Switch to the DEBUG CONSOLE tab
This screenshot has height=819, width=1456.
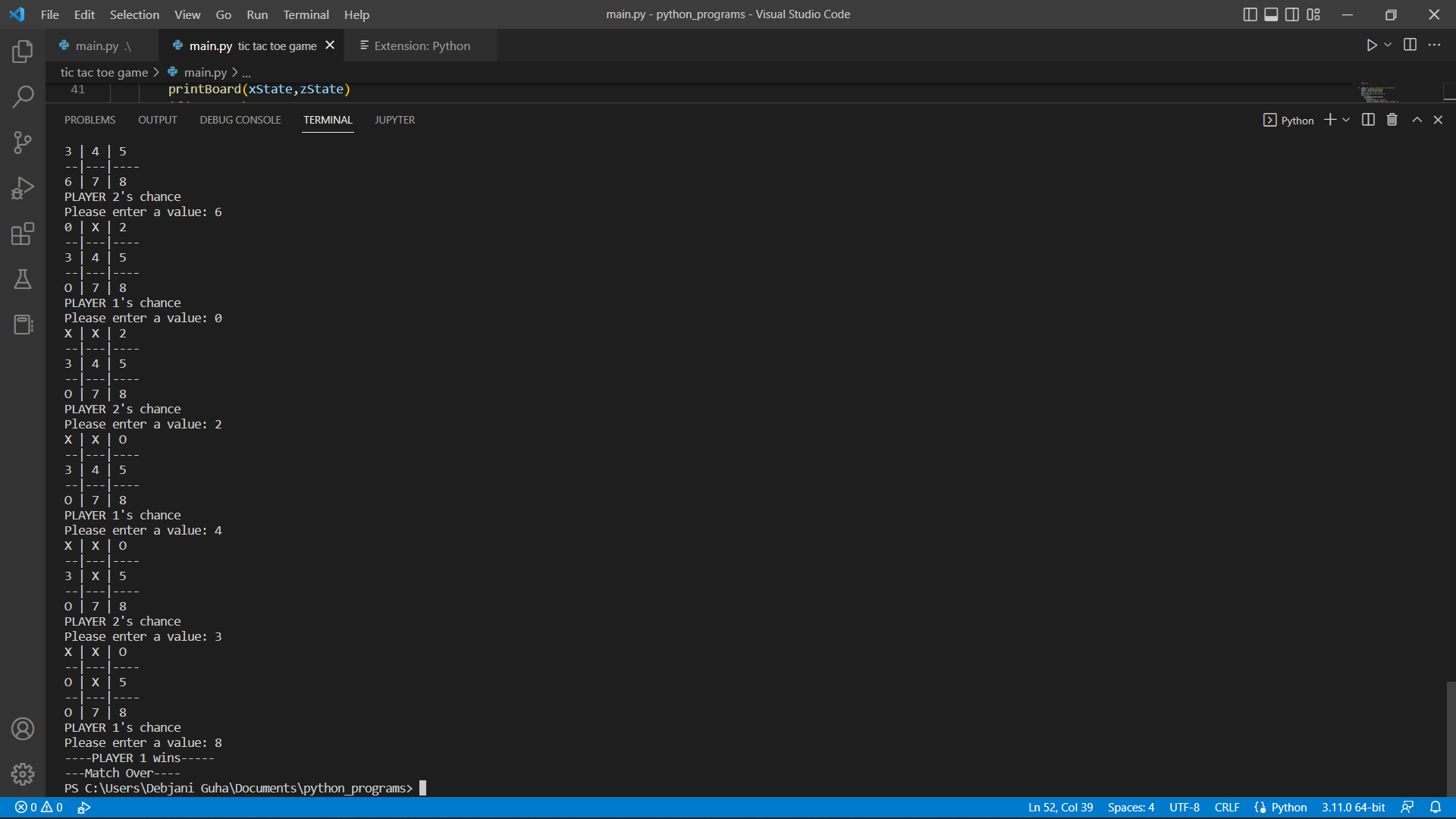pyautogui.click(x=240, y=120)
